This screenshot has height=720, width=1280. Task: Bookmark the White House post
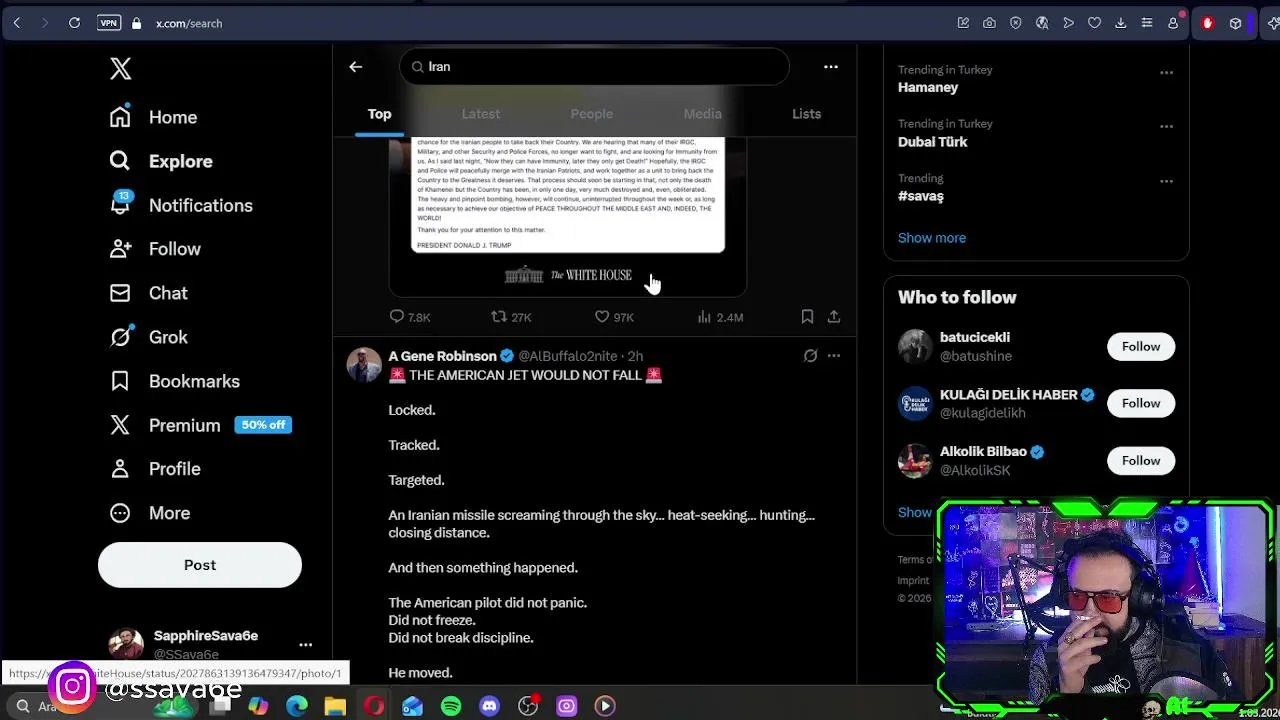[x=807, y=317]
